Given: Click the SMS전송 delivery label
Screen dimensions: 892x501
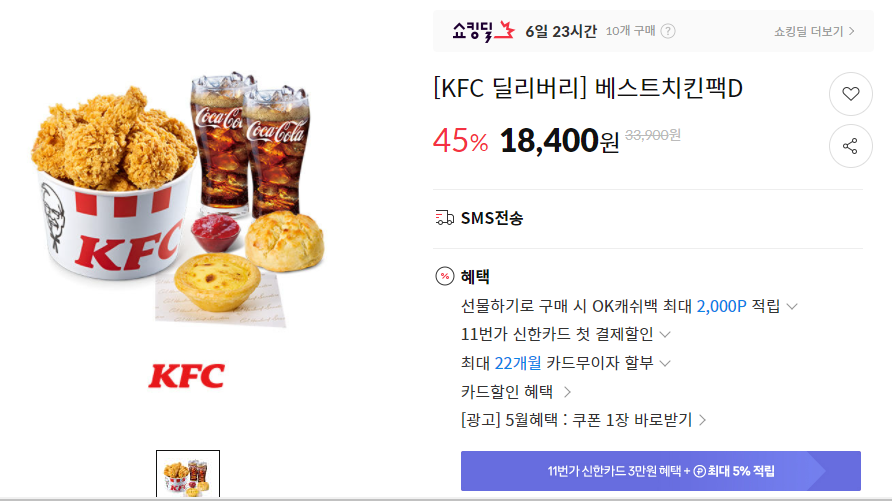Looking at the screenshot, I should point(492,218).
